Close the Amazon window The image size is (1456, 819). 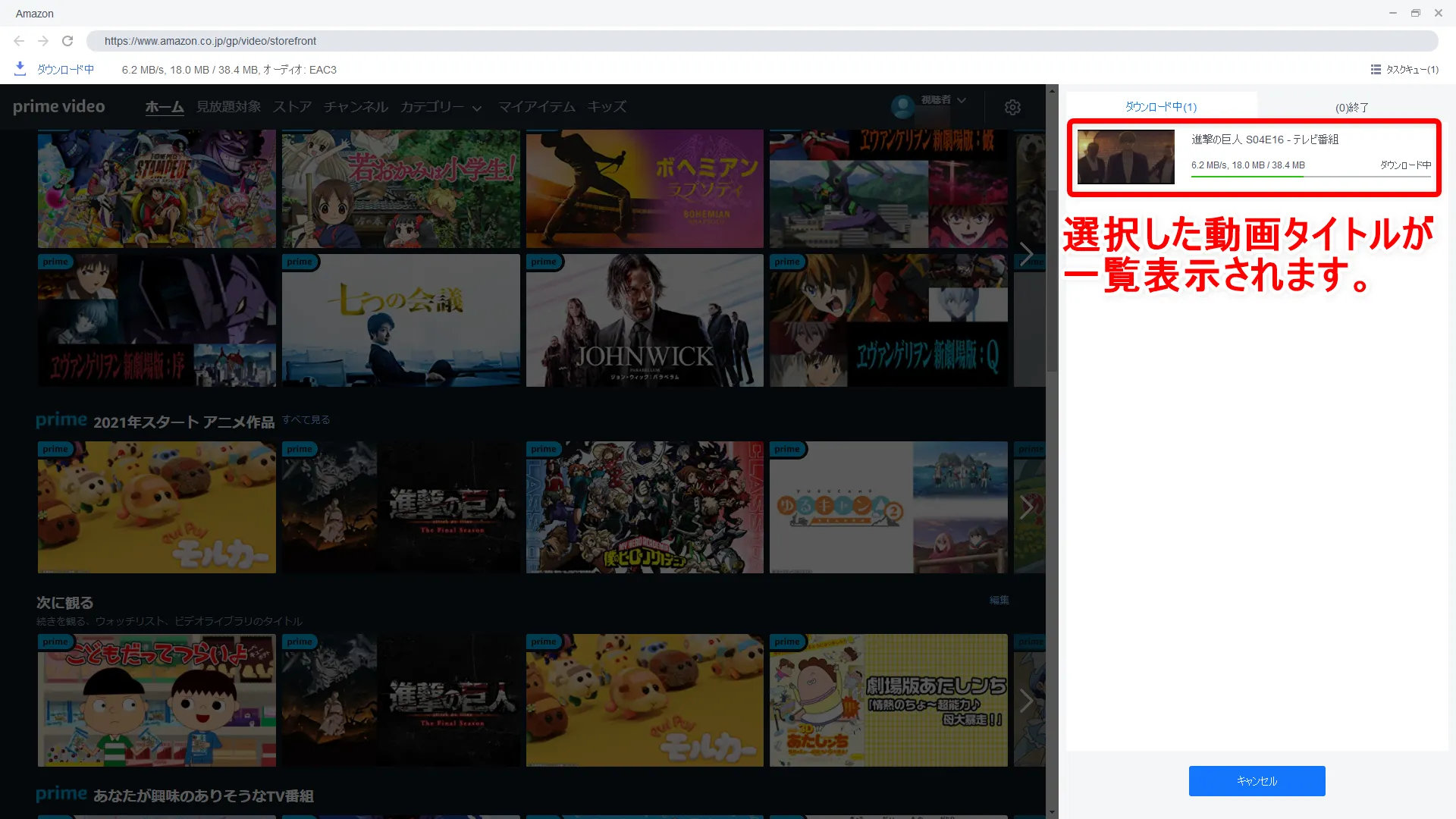[1439, 13]
